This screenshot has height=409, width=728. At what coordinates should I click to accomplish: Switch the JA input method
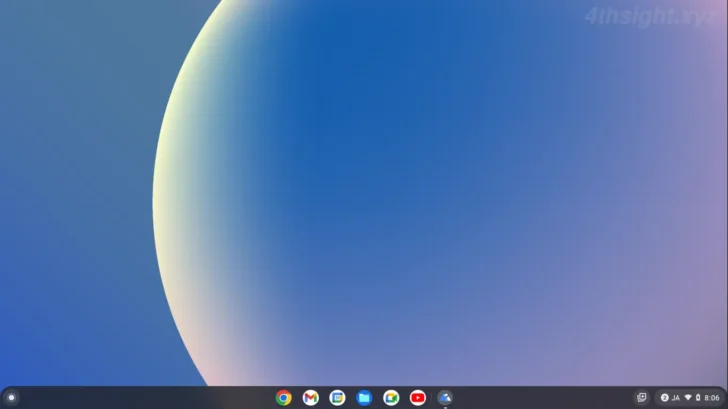pos(676,398)
